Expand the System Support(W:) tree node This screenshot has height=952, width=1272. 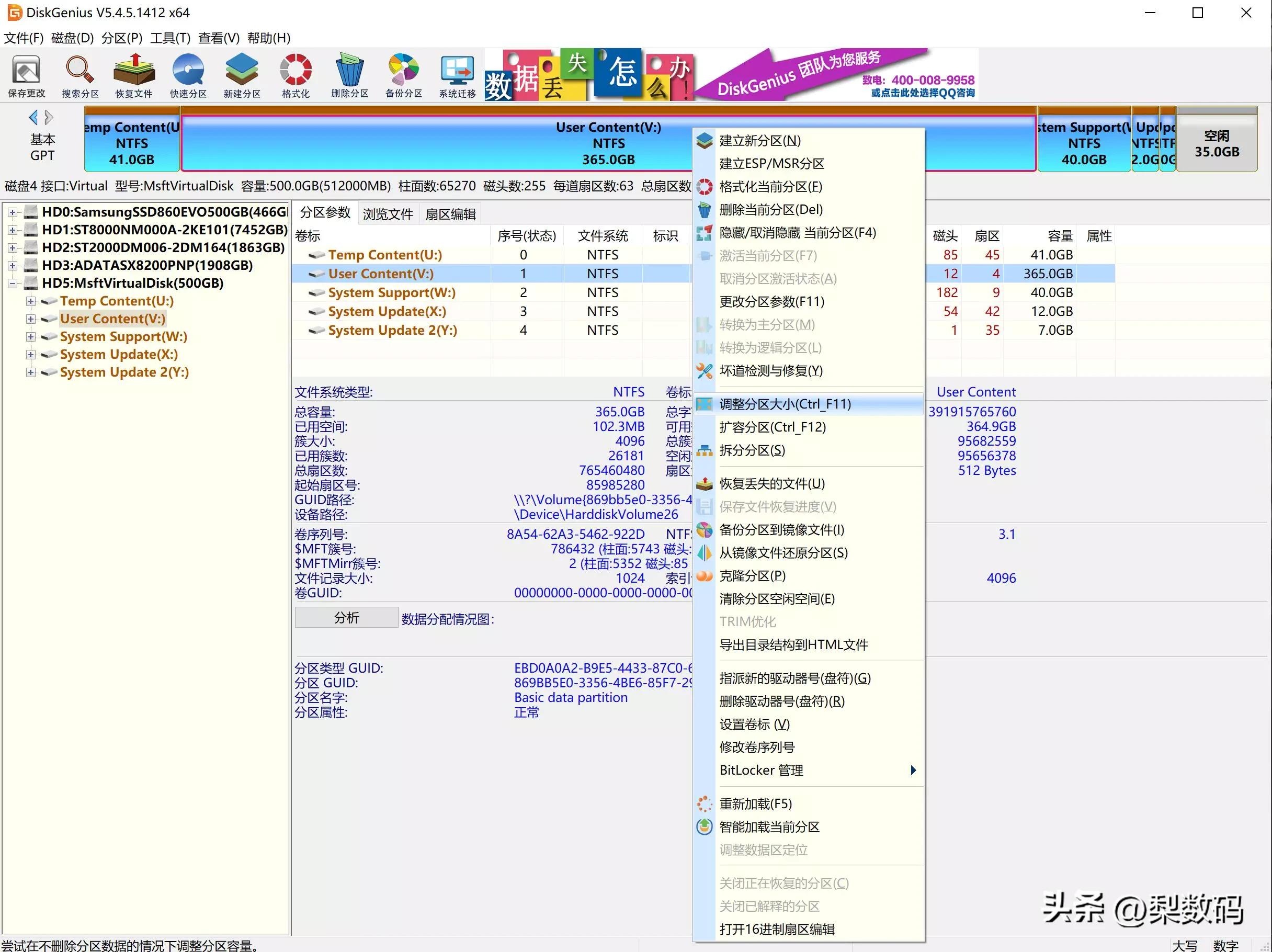click(31, 336)
